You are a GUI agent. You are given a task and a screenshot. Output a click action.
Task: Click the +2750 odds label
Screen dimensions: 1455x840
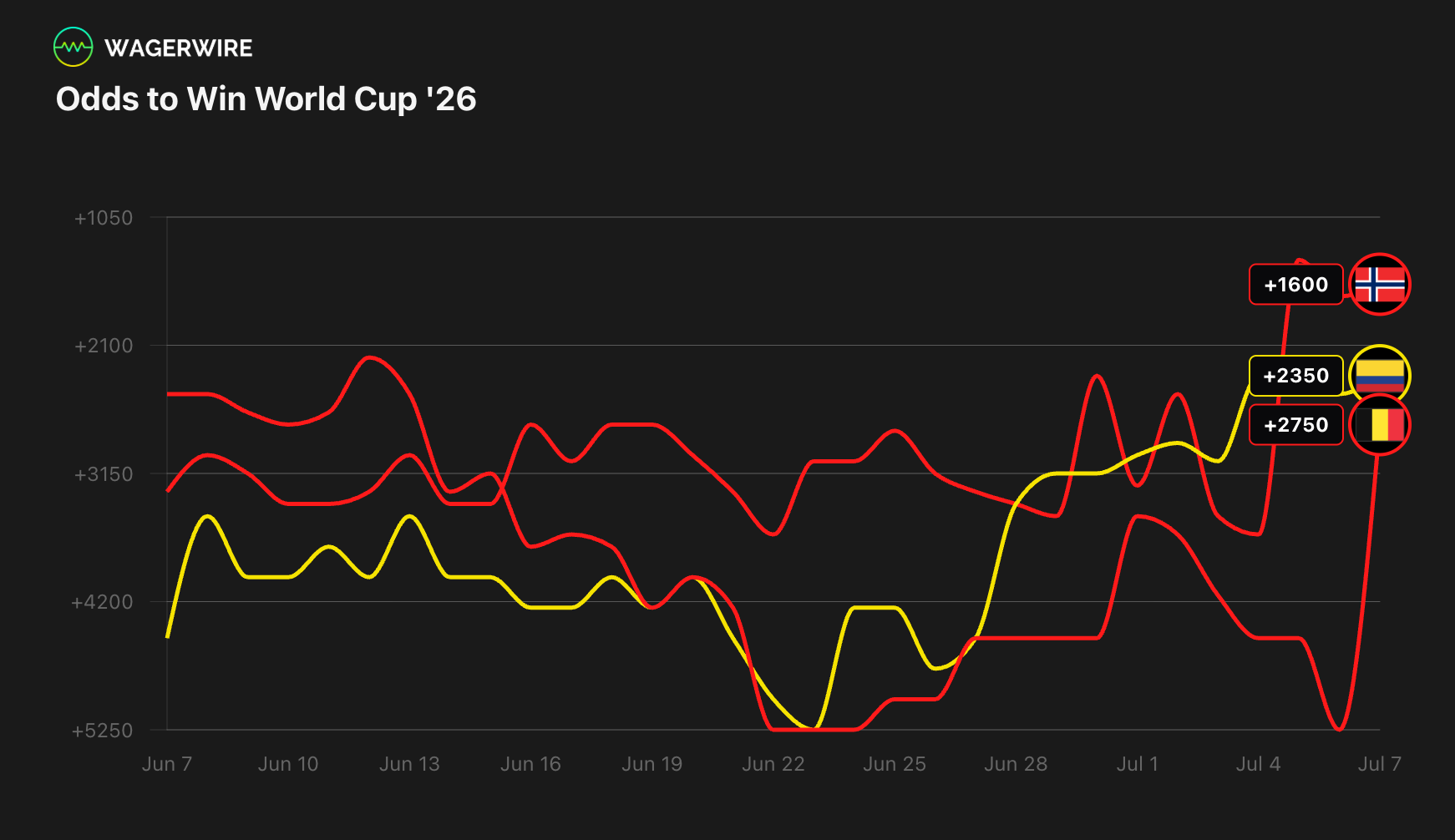click(x=1295, y=425)
